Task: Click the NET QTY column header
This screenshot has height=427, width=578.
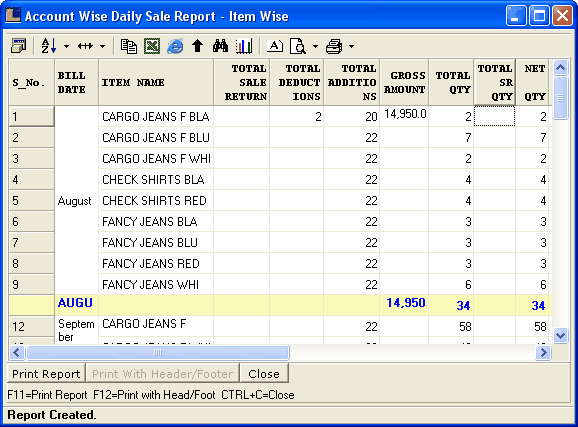Action: pos(532,83)
